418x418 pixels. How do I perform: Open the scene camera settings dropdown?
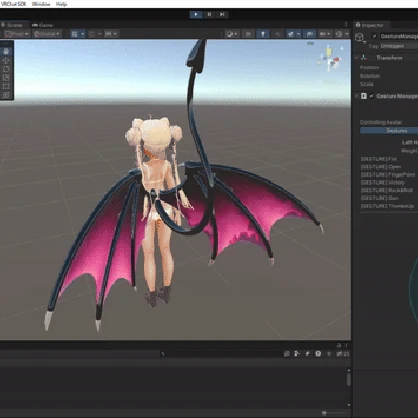coord(325,34)
